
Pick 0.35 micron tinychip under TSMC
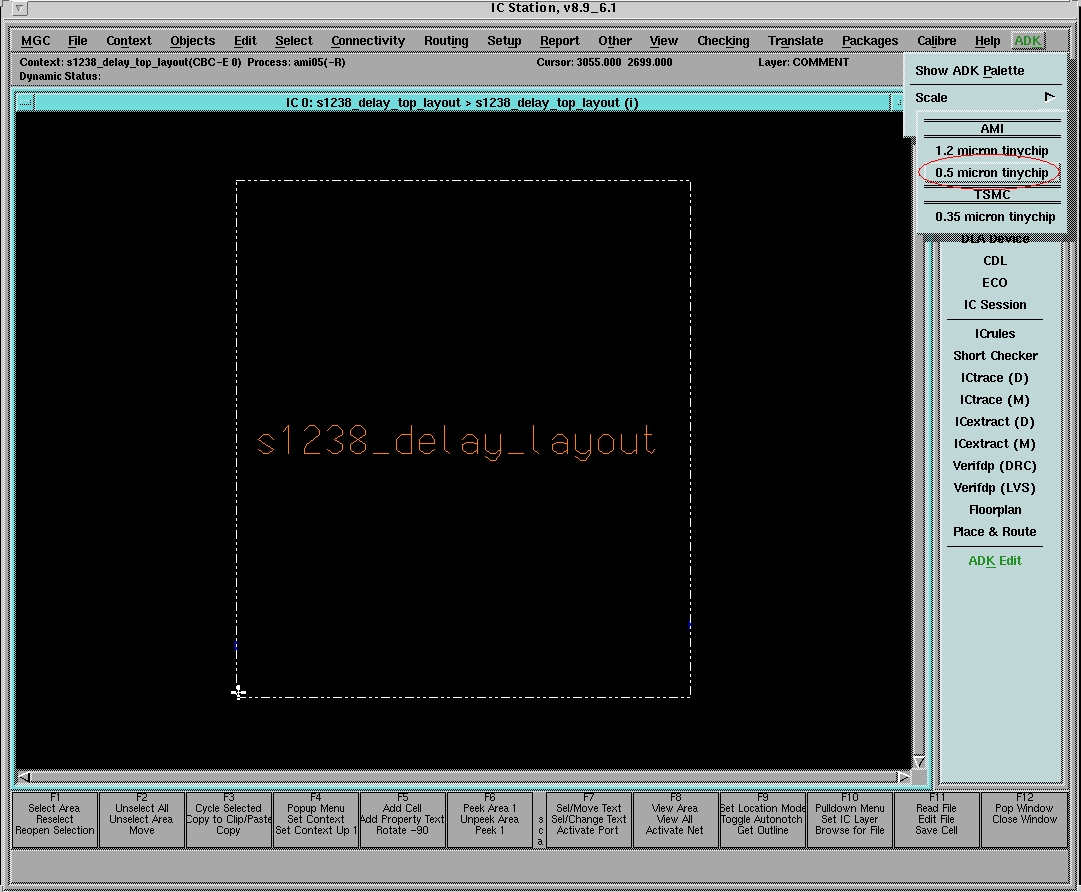click(x=994, y=217)
